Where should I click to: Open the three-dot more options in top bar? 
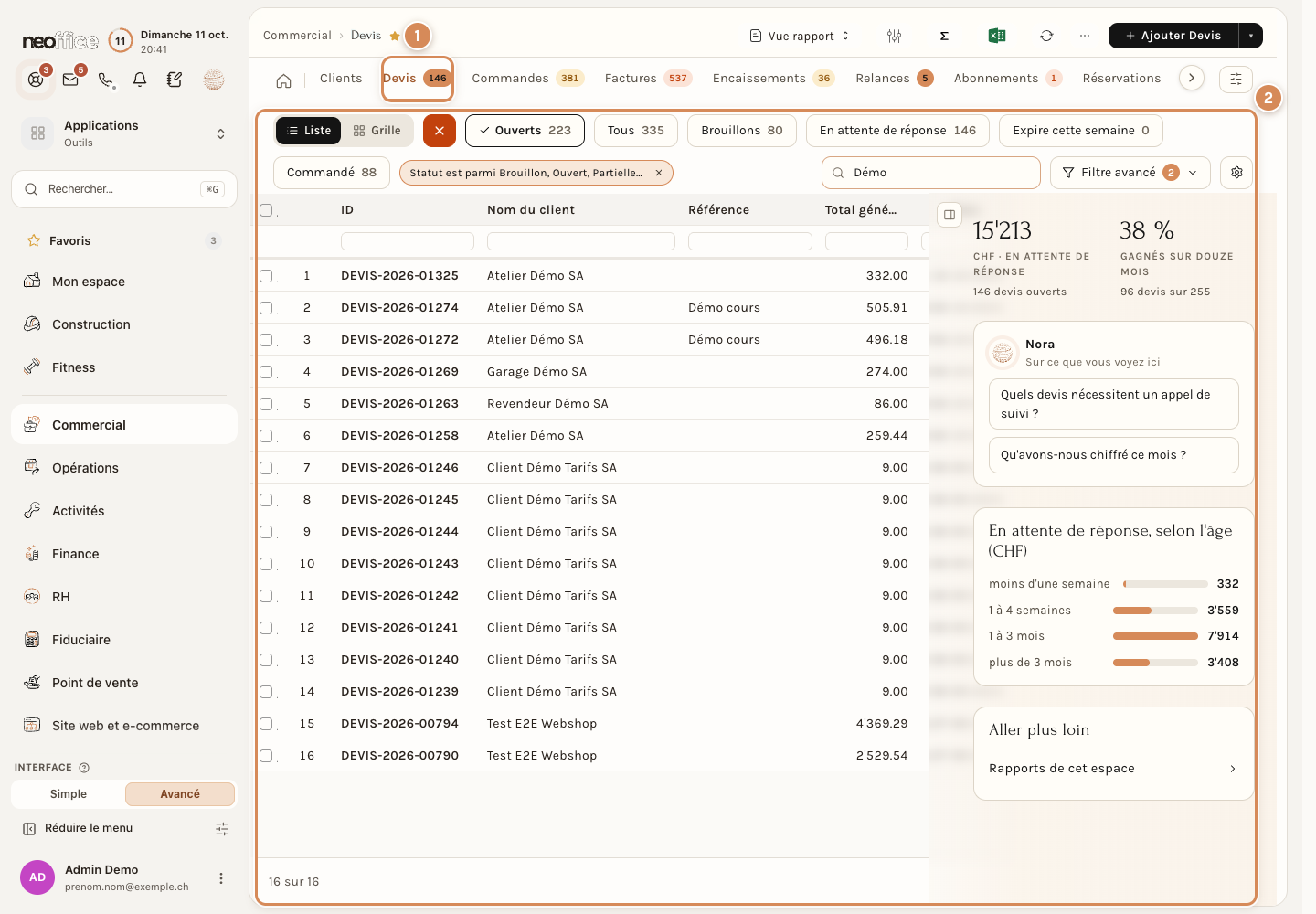point(1085,36)
